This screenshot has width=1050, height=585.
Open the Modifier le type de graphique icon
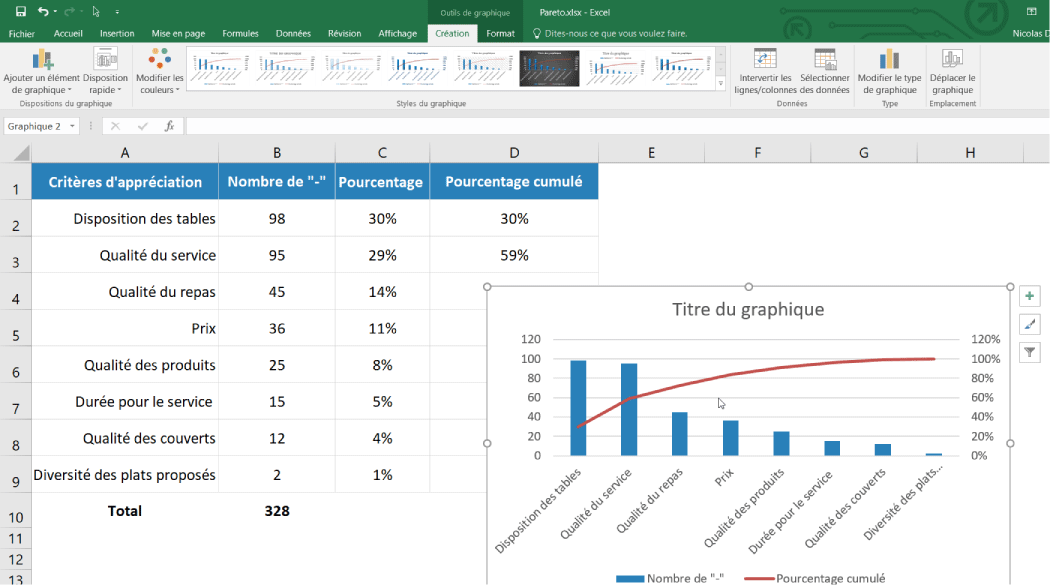889,70
